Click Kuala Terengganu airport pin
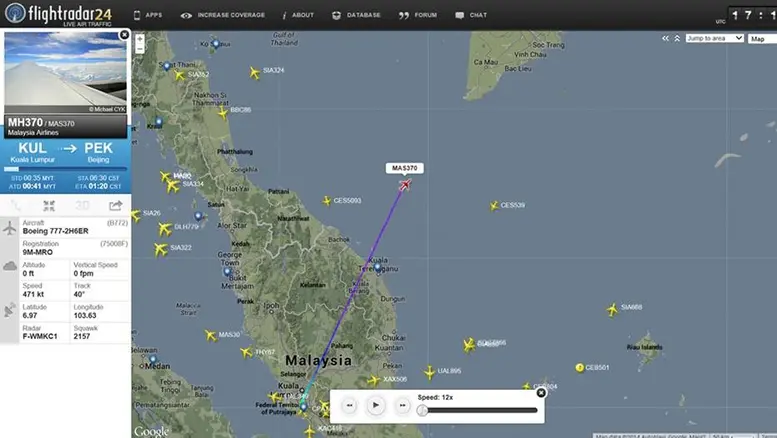 click(378, 268)
